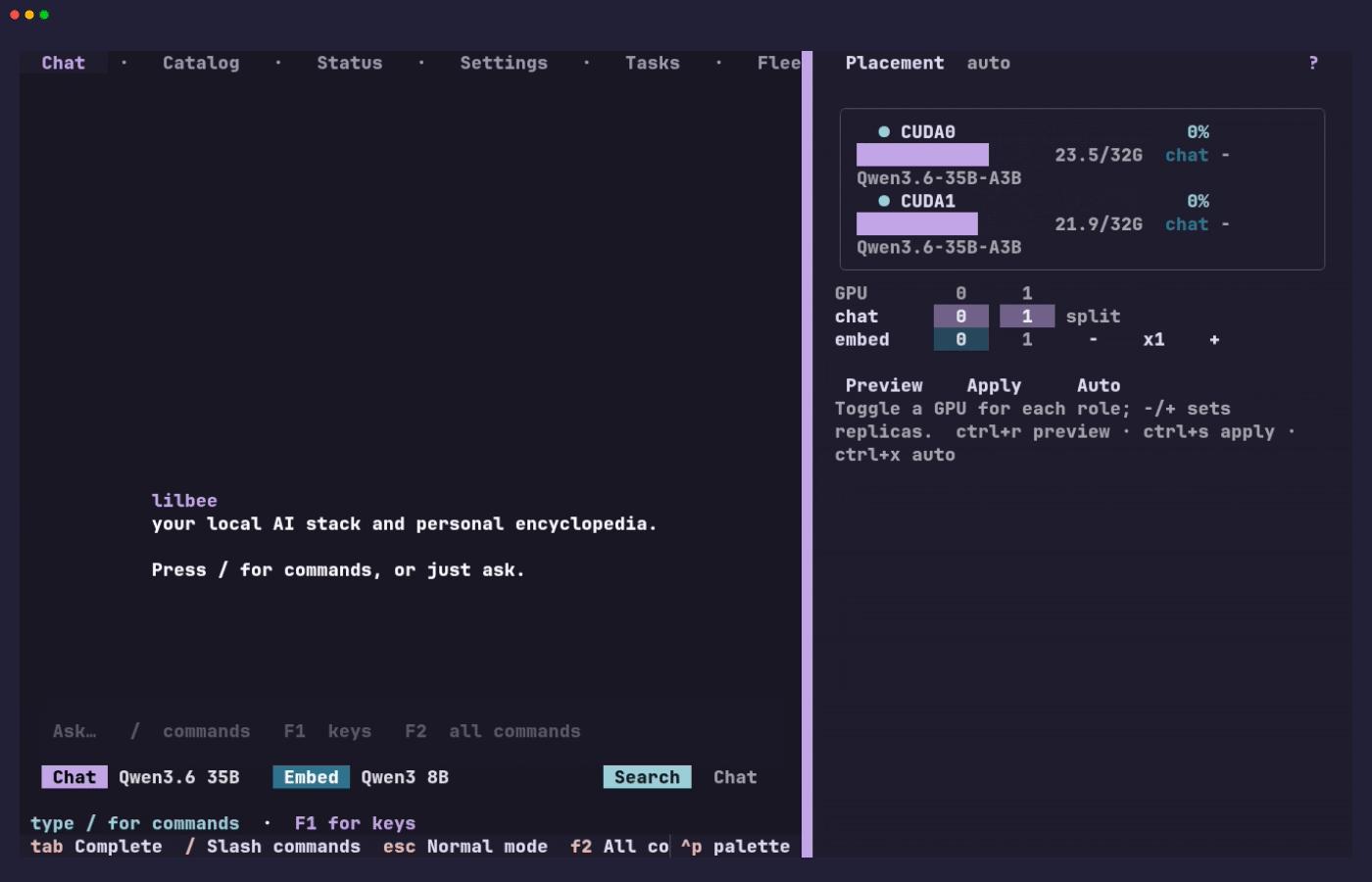Open the partially visible Fleet tab
Viewport: 1372px width, 882px height.
point(779,63)
